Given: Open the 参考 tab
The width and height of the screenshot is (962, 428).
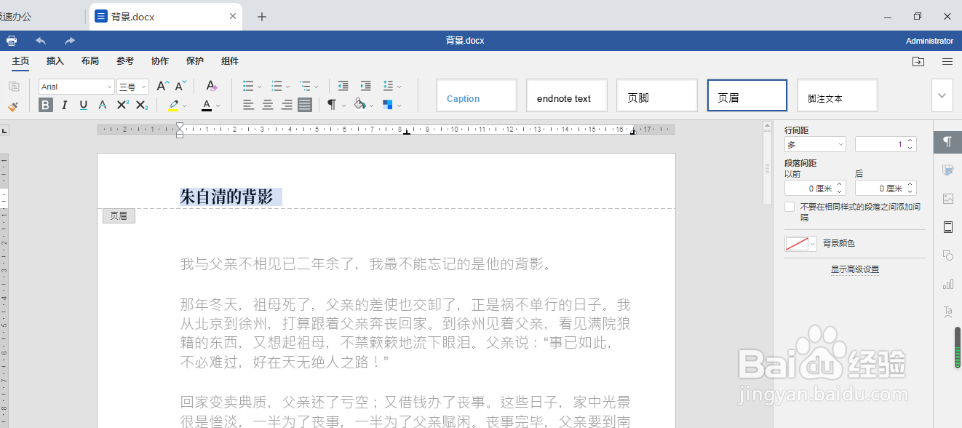Looking at the screenshot, I should pyautogui.click(x=125, y=61).
